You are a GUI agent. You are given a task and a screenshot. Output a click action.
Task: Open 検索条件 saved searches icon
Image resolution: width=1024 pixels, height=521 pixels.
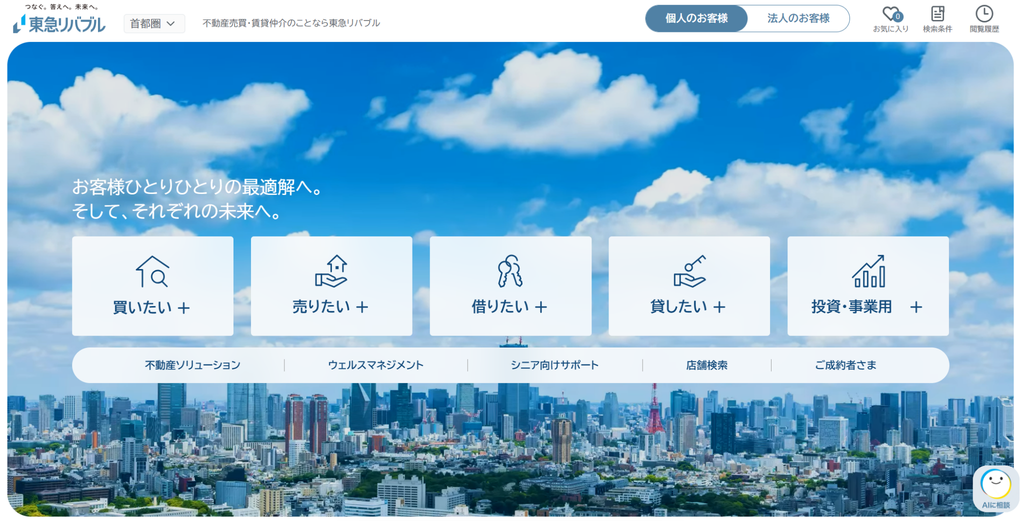937,20
